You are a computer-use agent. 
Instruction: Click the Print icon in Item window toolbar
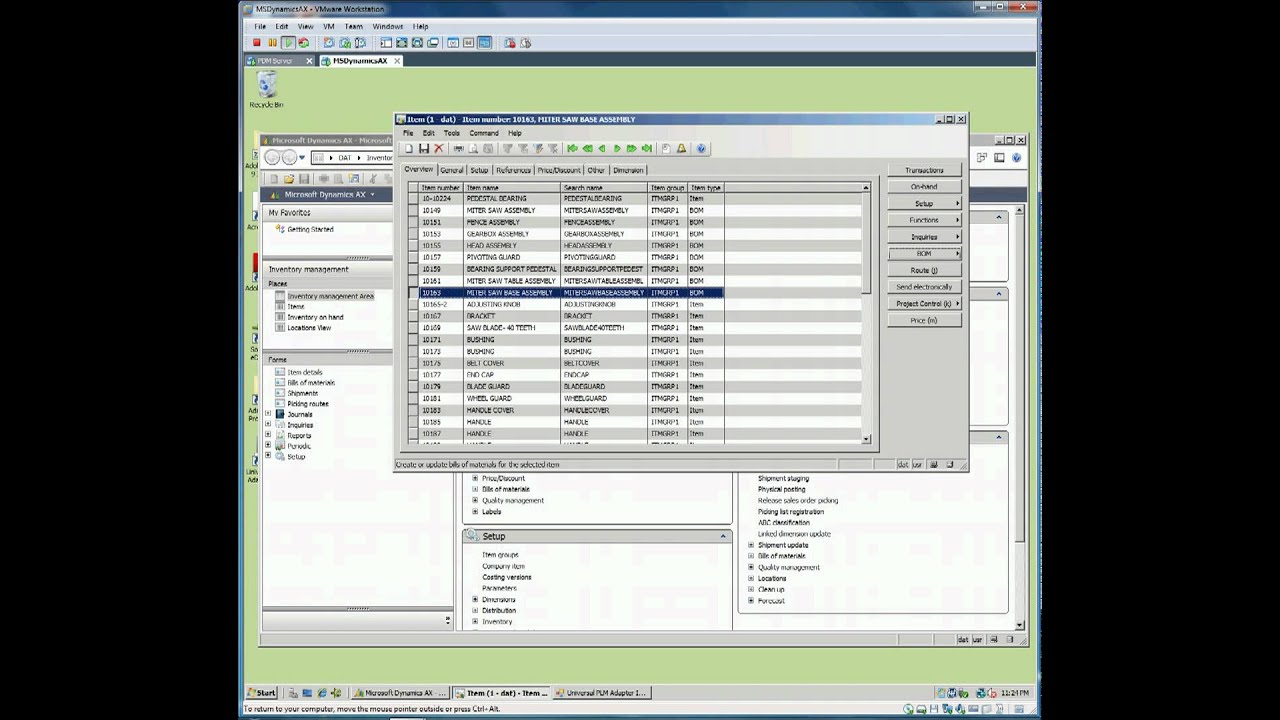pos(459,149)
